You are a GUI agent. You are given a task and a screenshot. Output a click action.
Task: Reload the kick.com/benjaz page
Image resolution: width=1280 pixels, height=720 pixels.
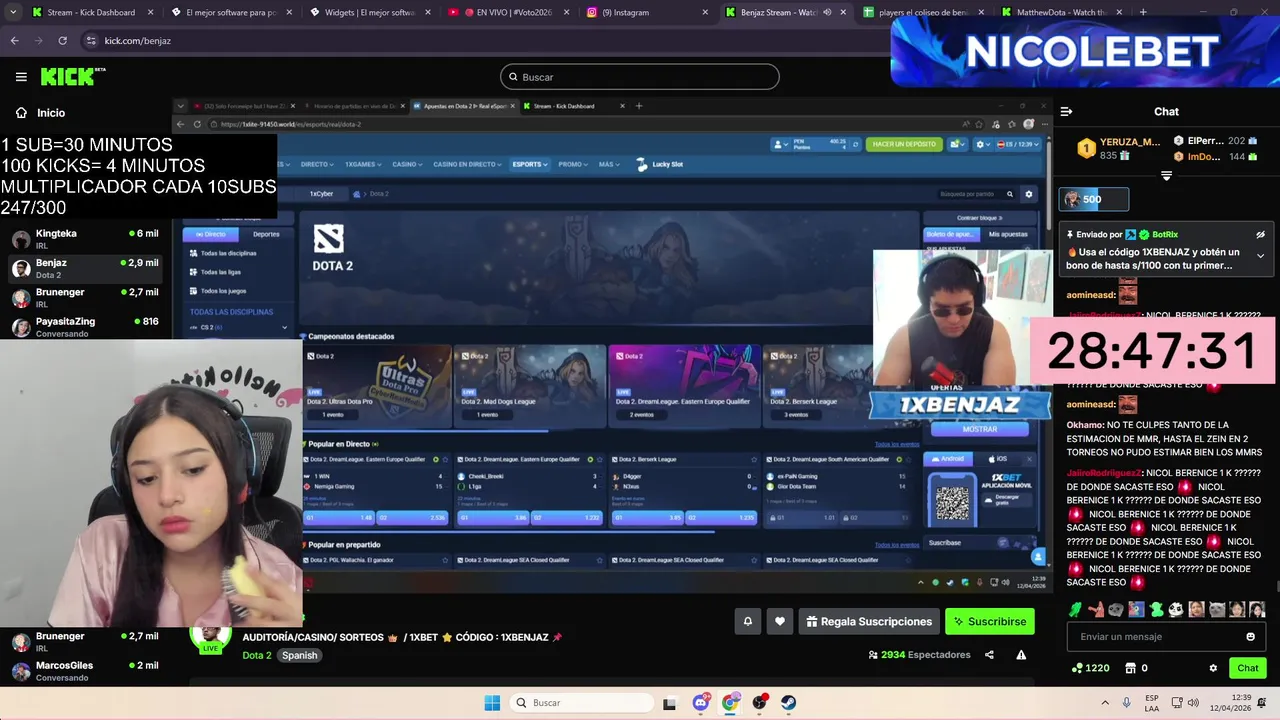[x=62, y=41]
